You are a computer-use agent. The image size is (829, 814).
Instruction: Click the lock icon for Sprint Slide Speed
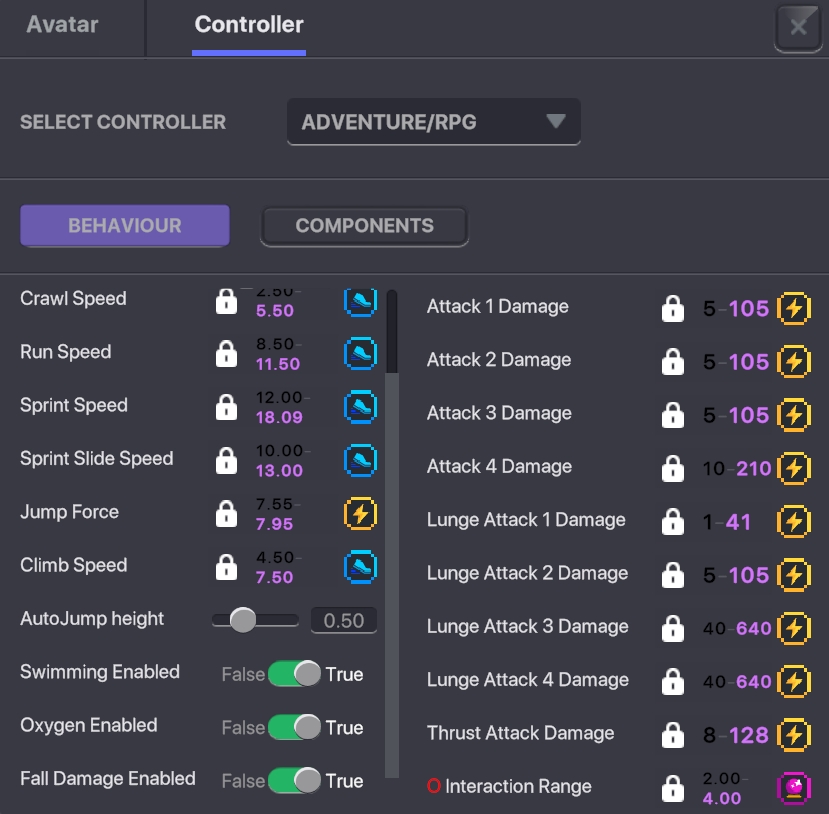[x=227, y=460]
